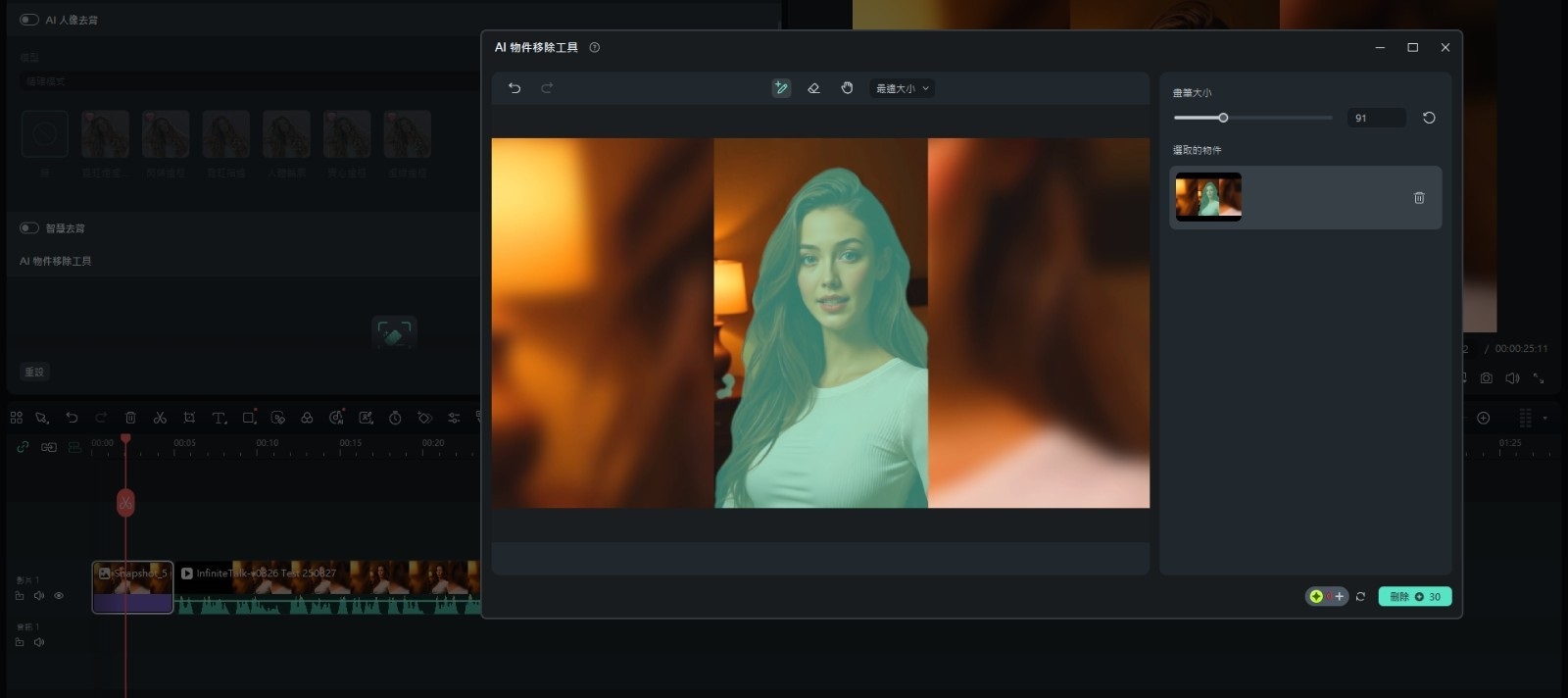Toggle AI 人像去背 switch in background panel
Viewport: 1568px width, 698px height.
[29, 20]
